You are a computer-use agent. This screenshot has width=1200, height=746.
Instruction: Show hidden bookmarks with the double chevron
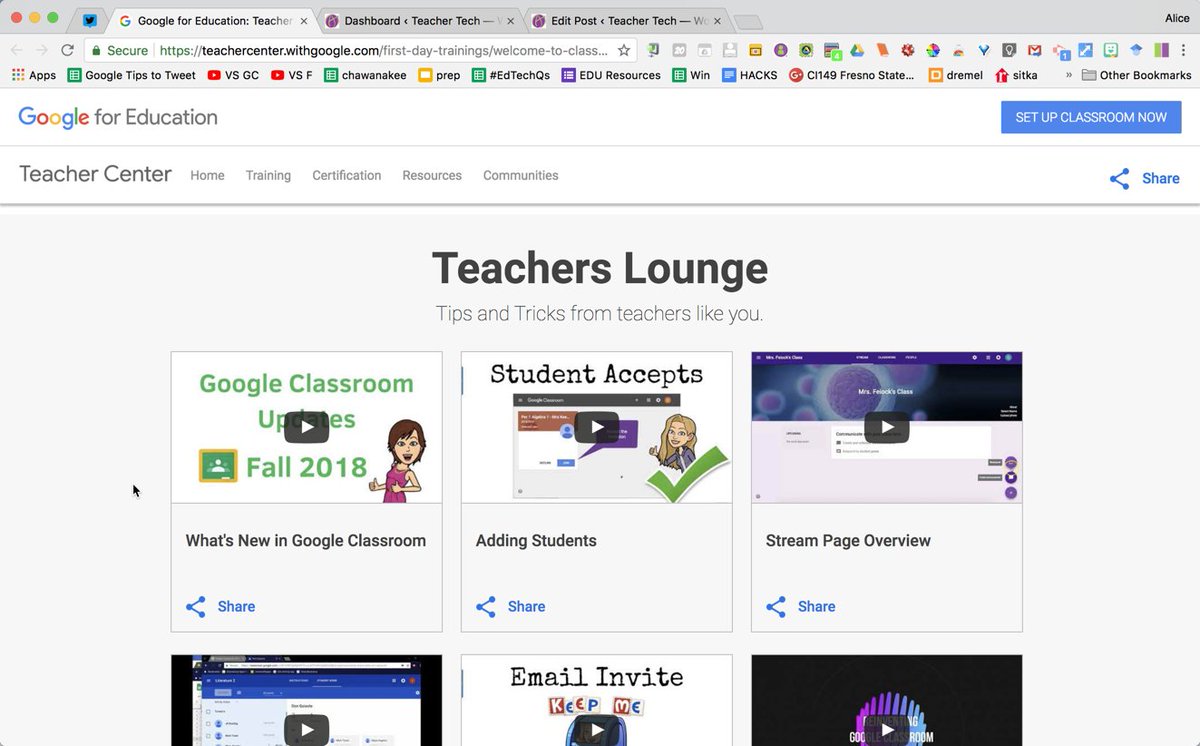pyautogui.click(x=1069, y=75)
